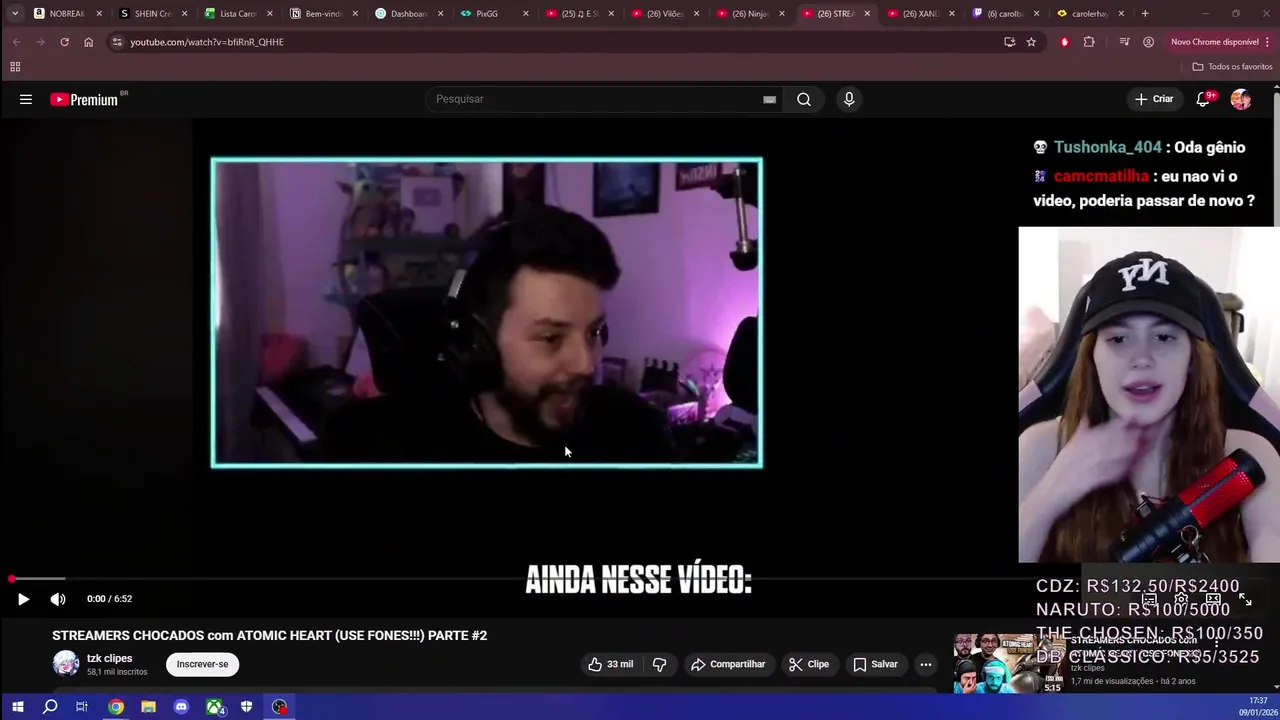
Task: View site information icon in address bar
Action: pyautogui.click(x=117, y=42)
